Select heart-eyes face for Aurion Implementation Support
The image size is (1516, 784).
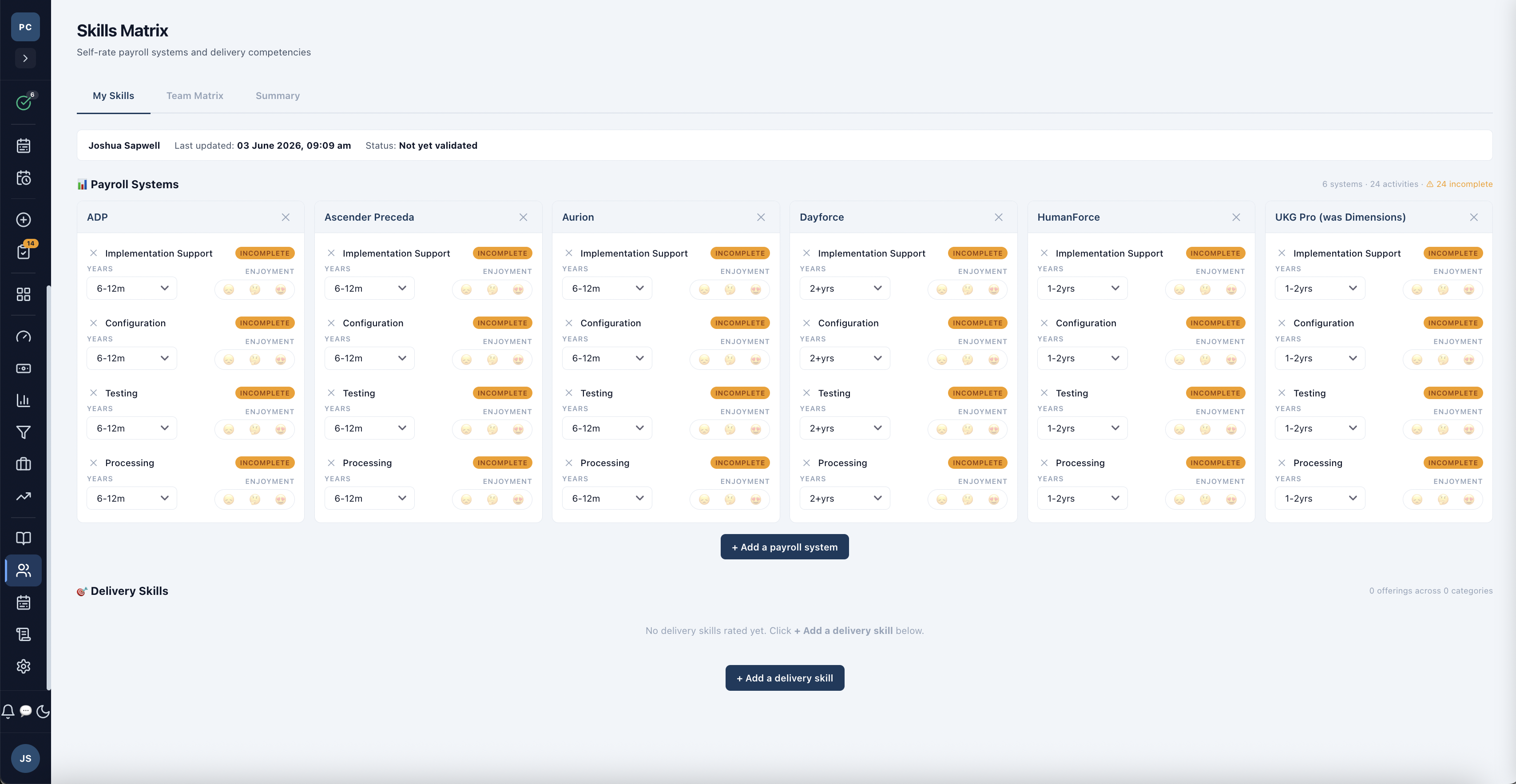tap(756, 289)
